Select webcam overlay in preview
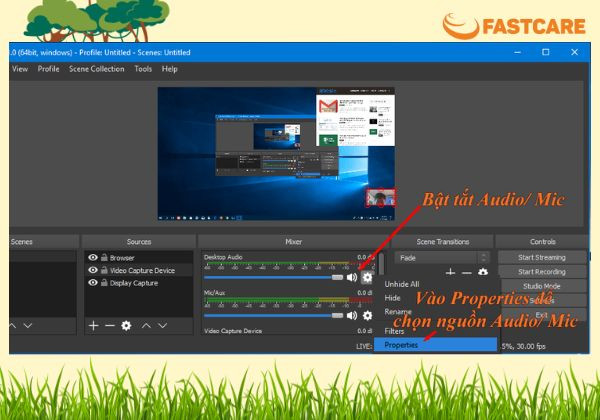This screenshot has width=600, height=420. pyautogui.click(x=380, y=198)
